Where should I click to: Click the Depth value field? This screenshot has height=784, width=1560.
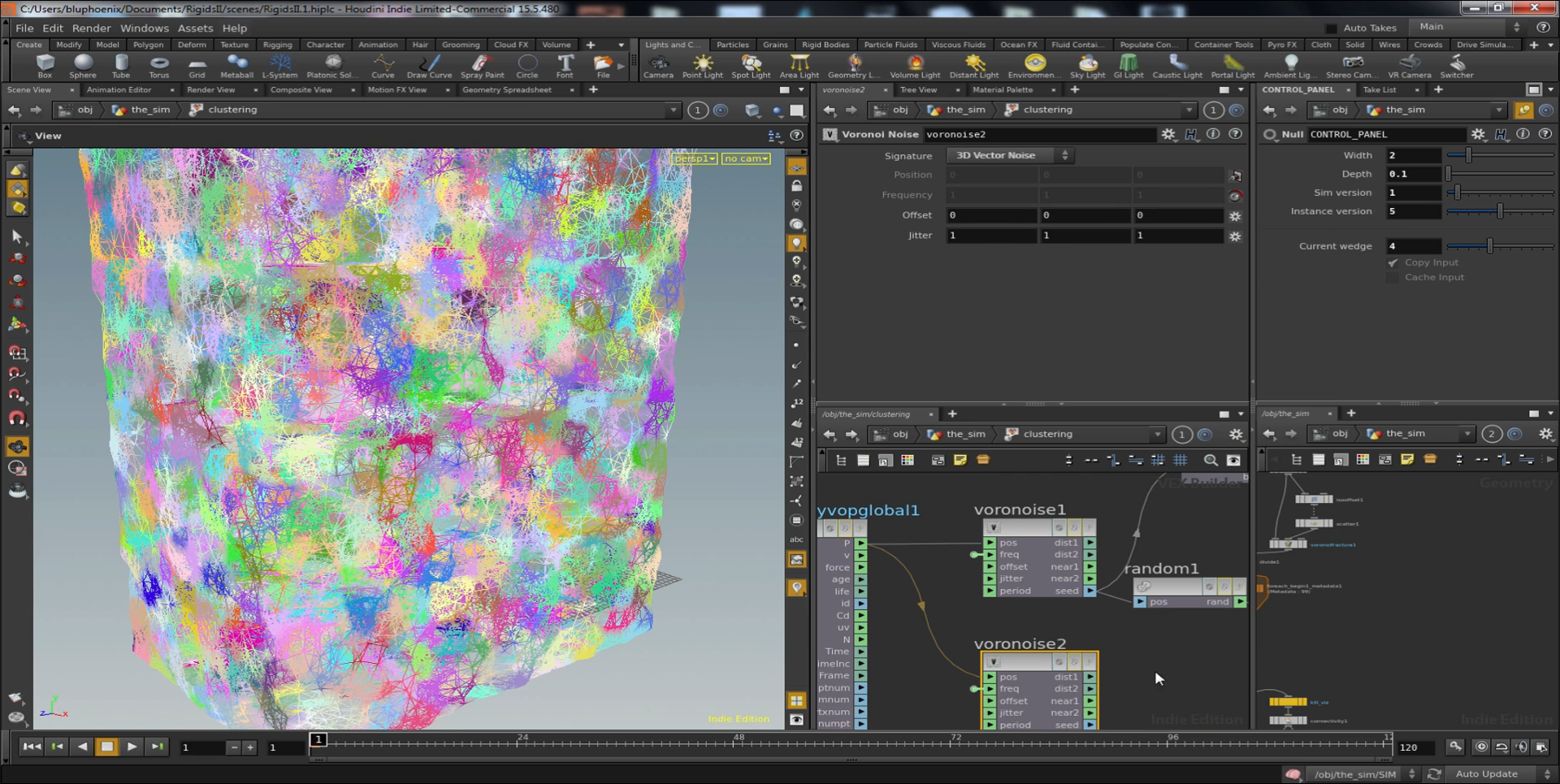click(x=1414, y=174)
